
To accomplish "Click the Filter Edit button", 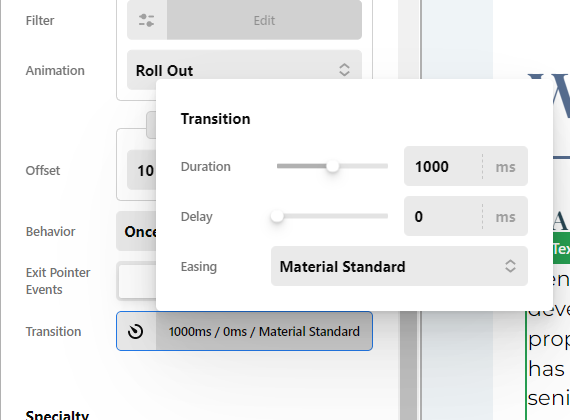I will [264, 20].
